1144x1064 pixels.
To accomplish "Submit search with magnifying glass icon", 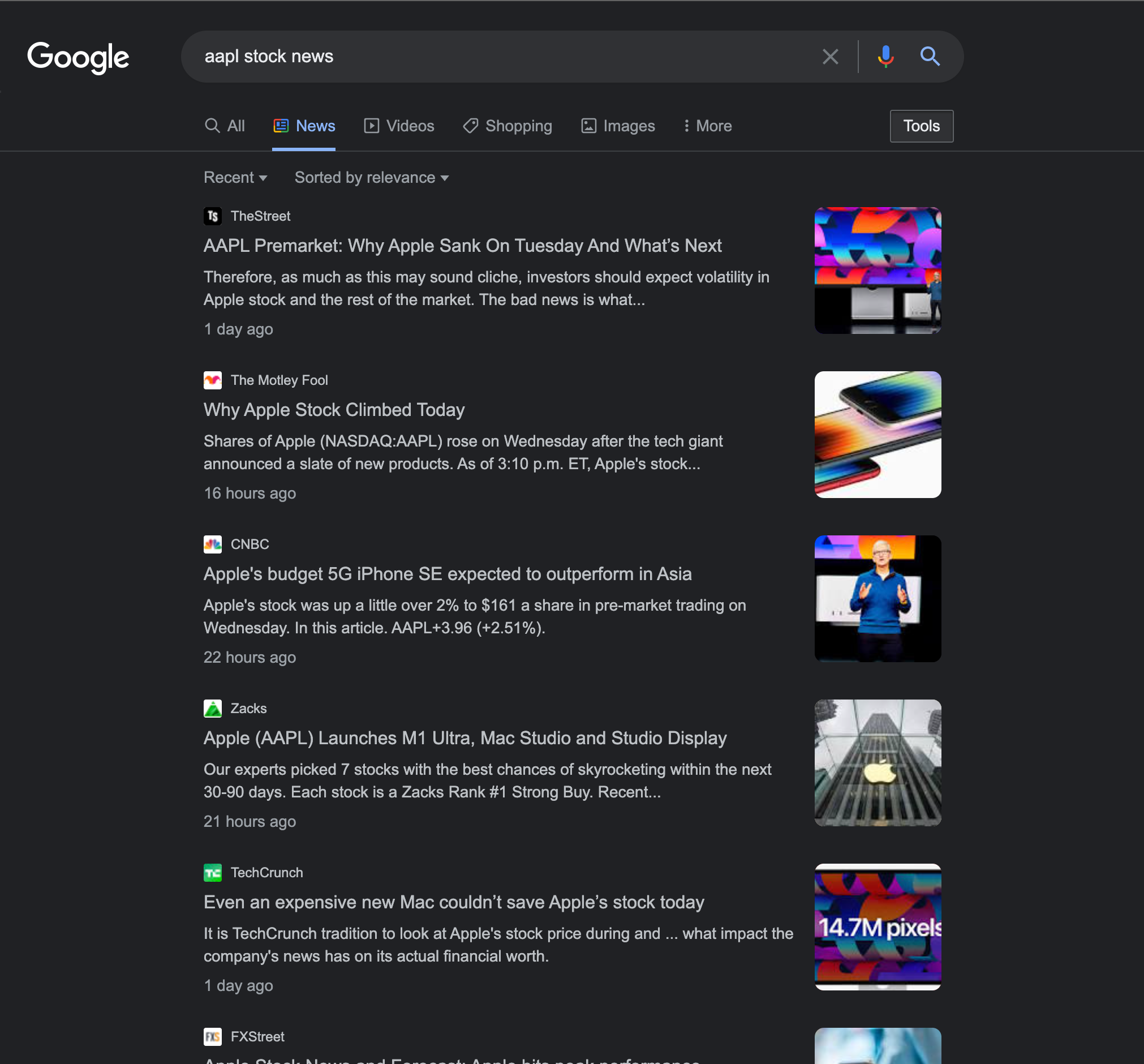I will pyautogui.click(x=930, y=57).
